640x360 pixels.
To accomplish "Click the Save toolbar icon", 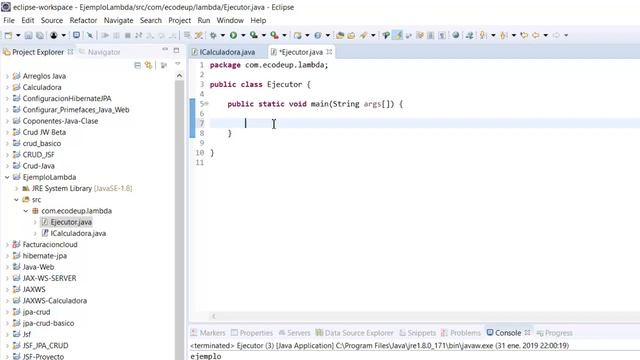I will 28,36.
